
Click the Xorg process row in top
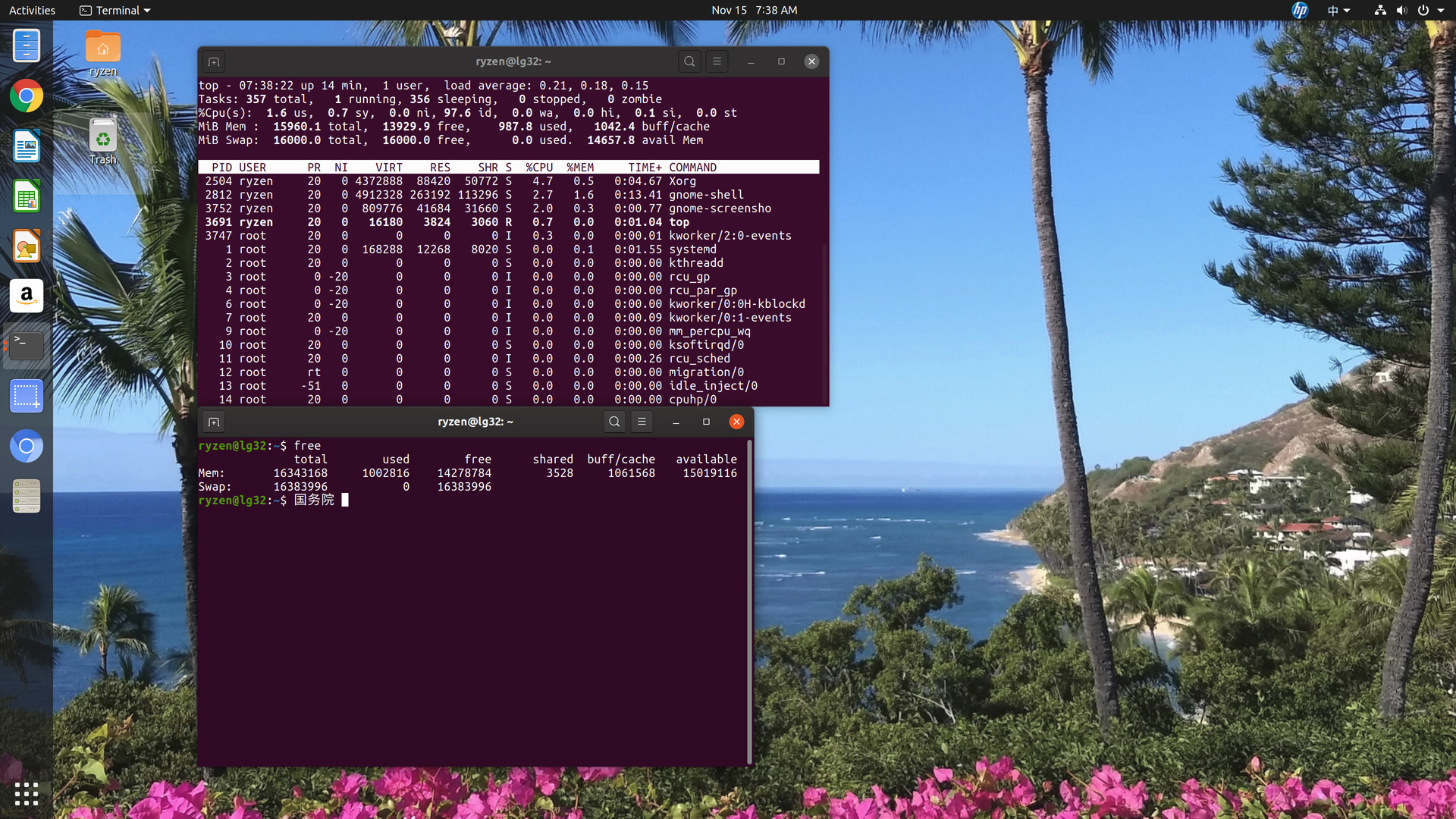click(508, 181)
